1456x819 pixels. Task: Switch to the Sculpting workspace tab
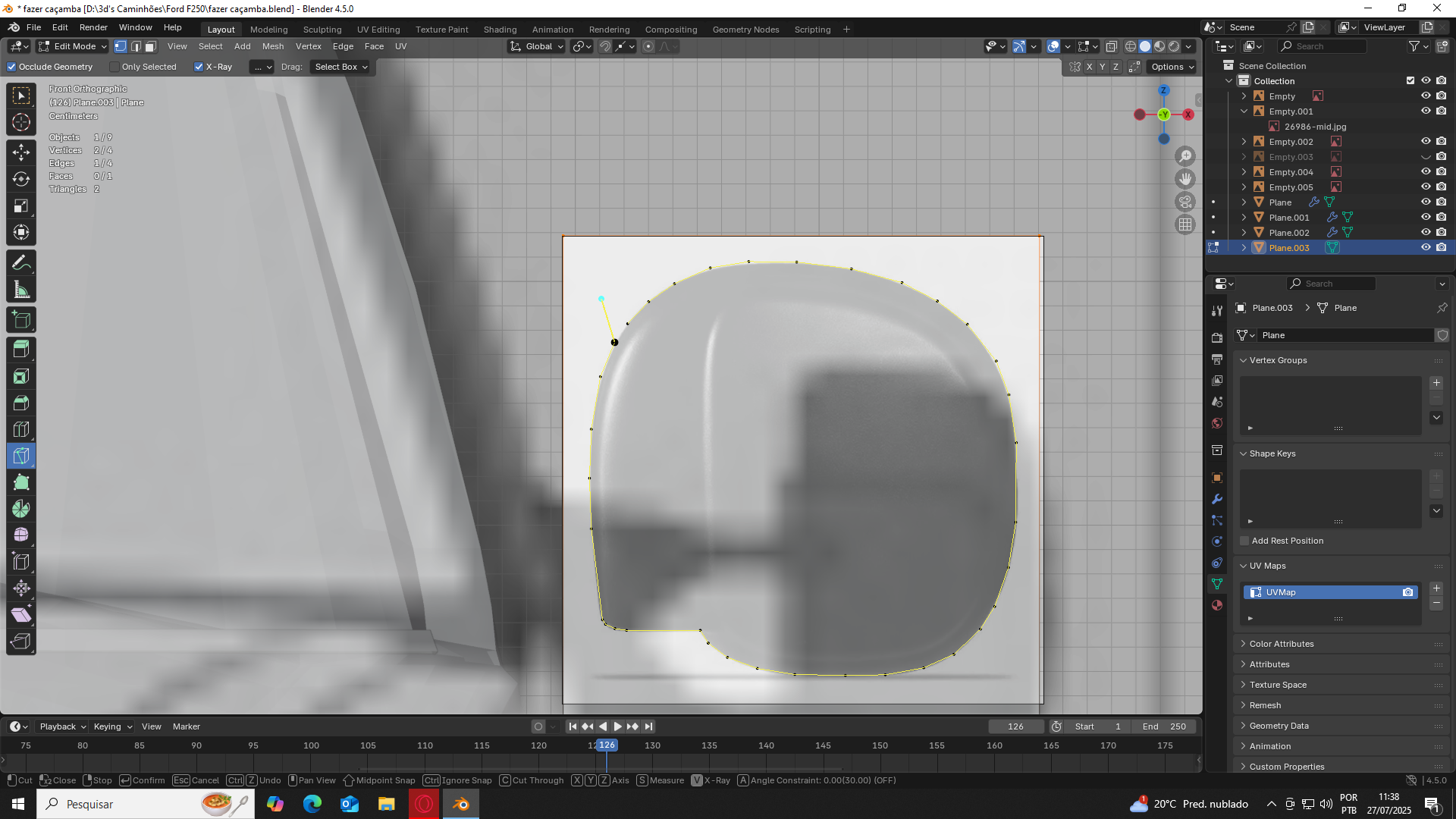(322, 30)
